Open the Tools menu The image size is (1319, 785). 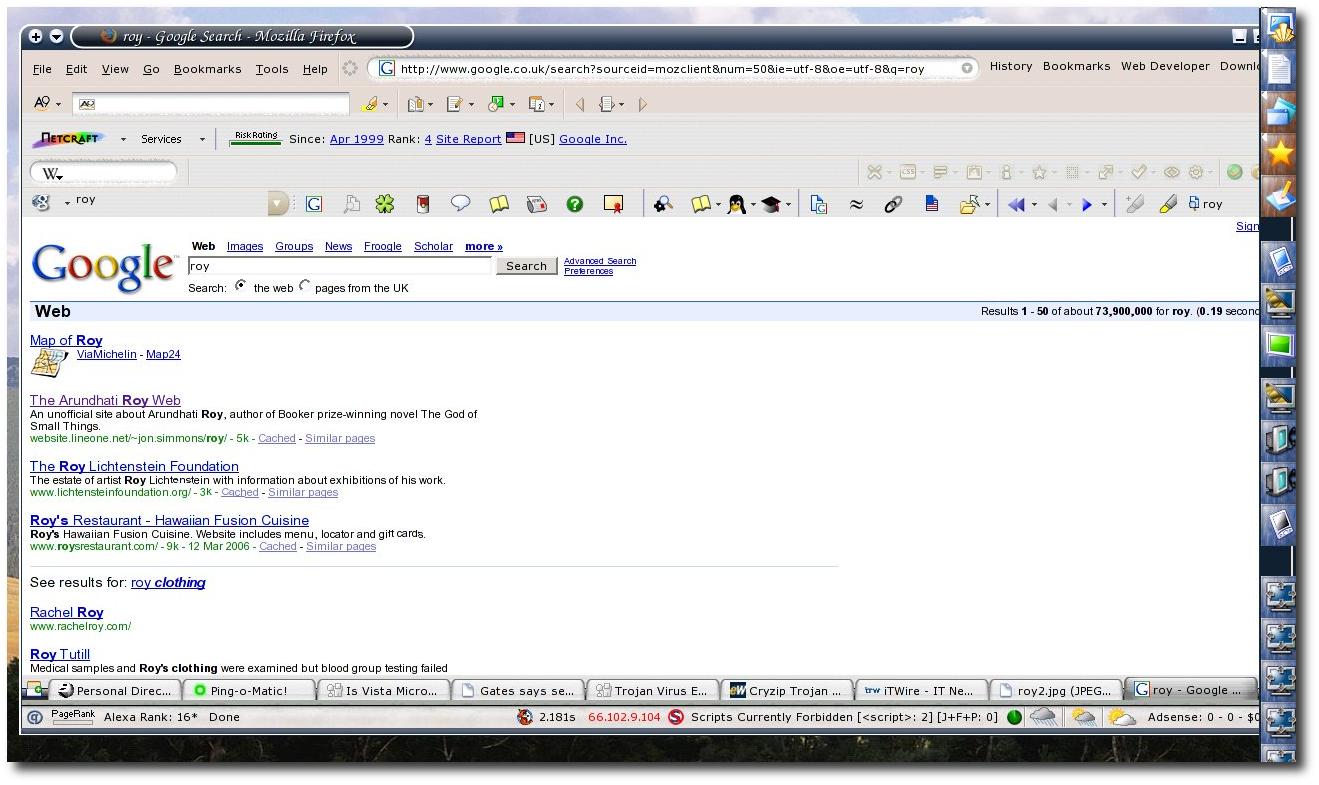[271, 69]
